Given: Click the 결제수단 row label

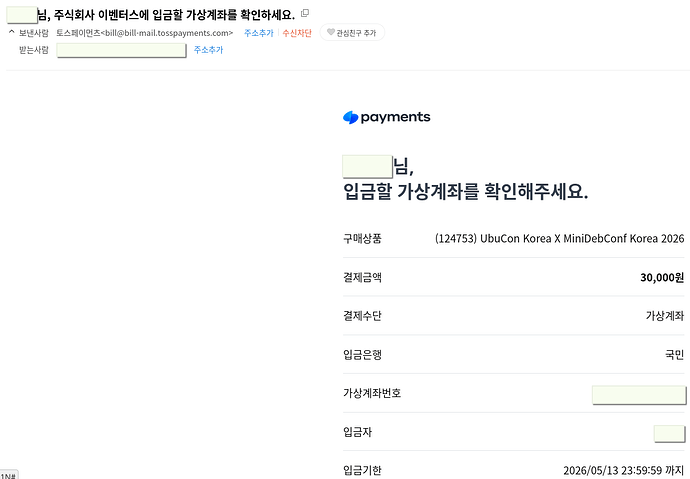Looking at the screenshot, I should coord(362,316).
